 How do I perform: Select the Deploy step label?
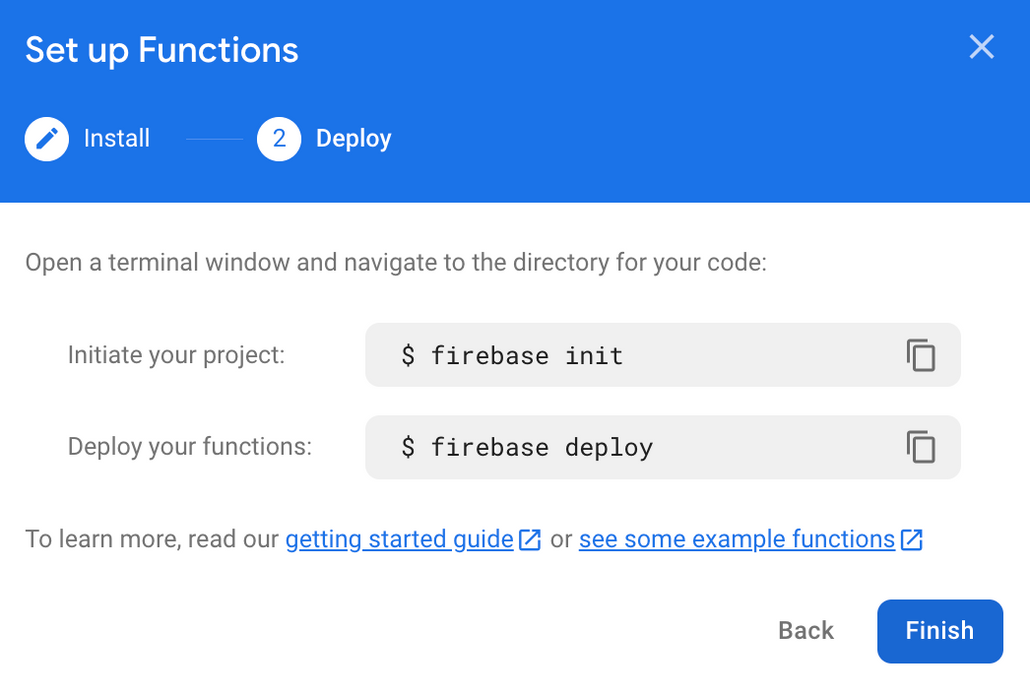[x=353, y=139]
